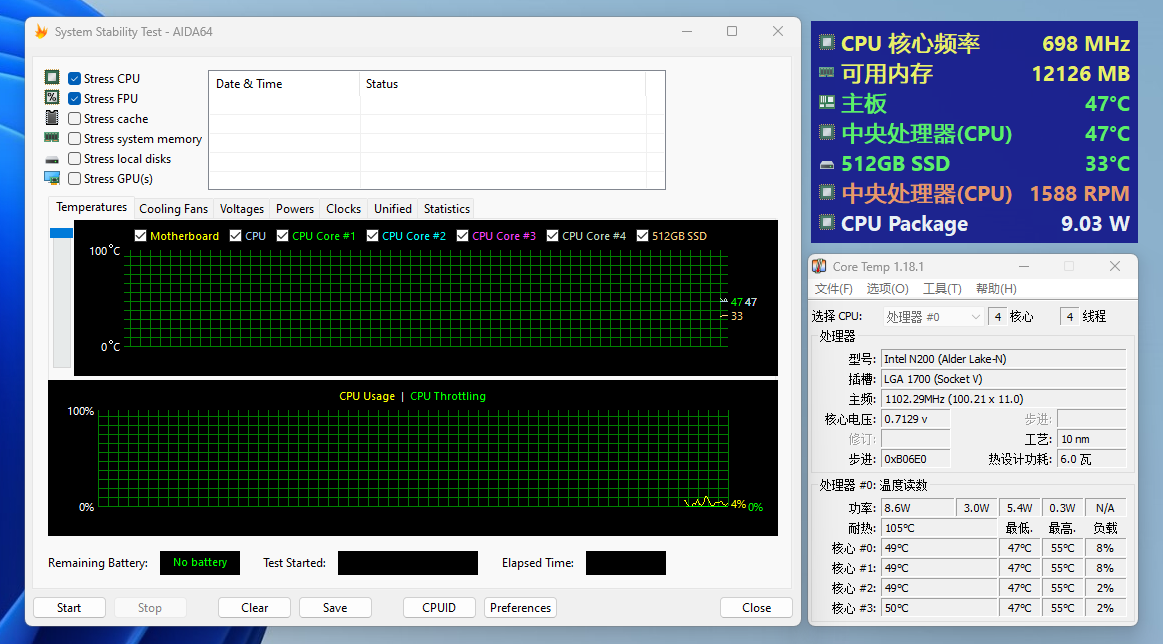Uncheck Stress FPU option
This screenshot has height=644, width=1163.
74,99
